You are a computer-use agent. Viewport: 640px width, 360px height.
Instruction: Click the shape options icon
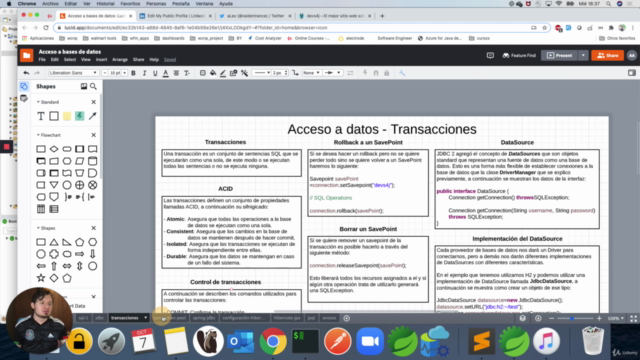pos(233,73)
